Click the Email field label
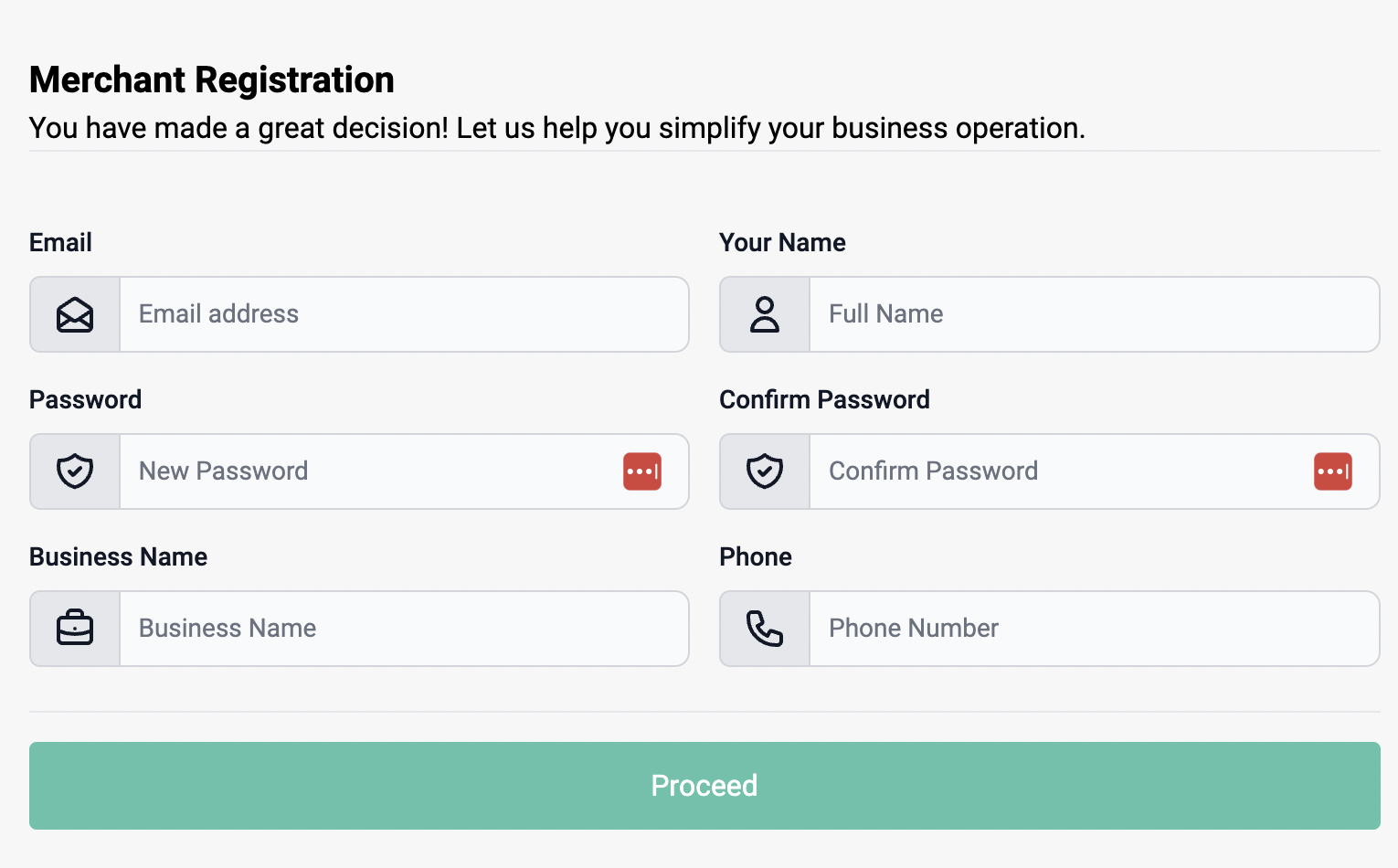The height and width of the screenshot is (868, 1398). 60,243
